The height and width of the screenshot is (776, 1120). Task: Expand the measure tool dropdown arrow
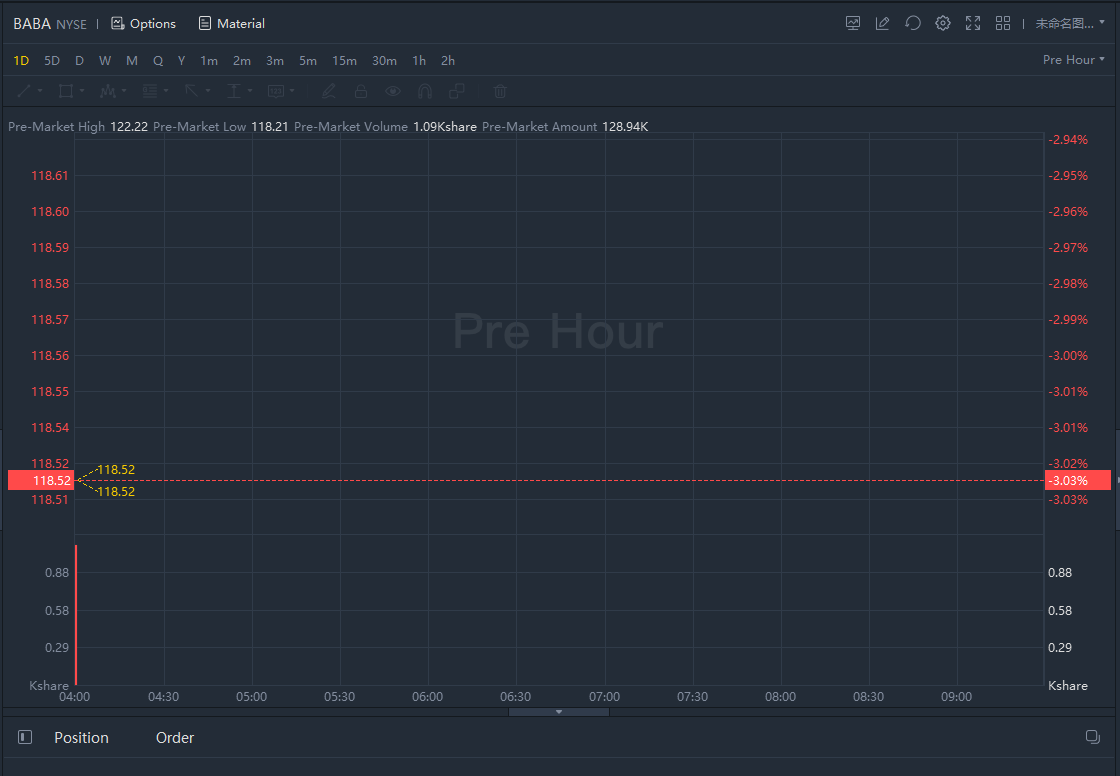point(250,91)
